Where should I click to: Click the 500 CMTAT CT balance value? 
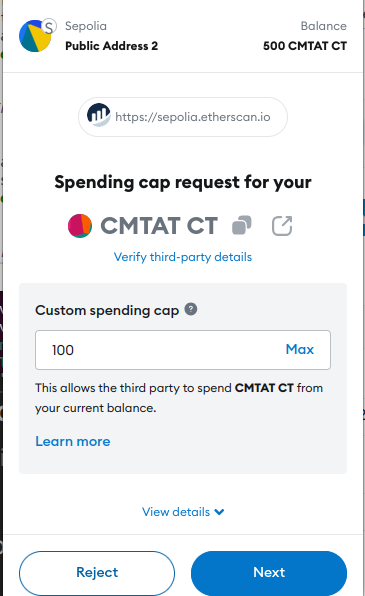pyautogui.click(x=305, y=46)
